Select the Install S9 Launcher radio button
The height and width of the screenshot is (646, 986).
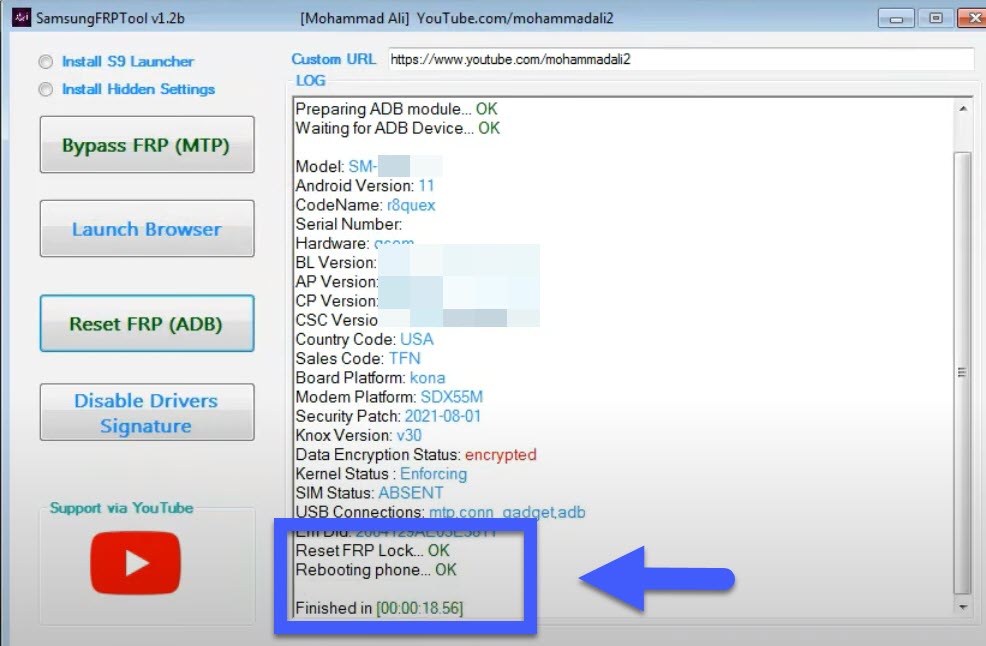pos(46,62)
